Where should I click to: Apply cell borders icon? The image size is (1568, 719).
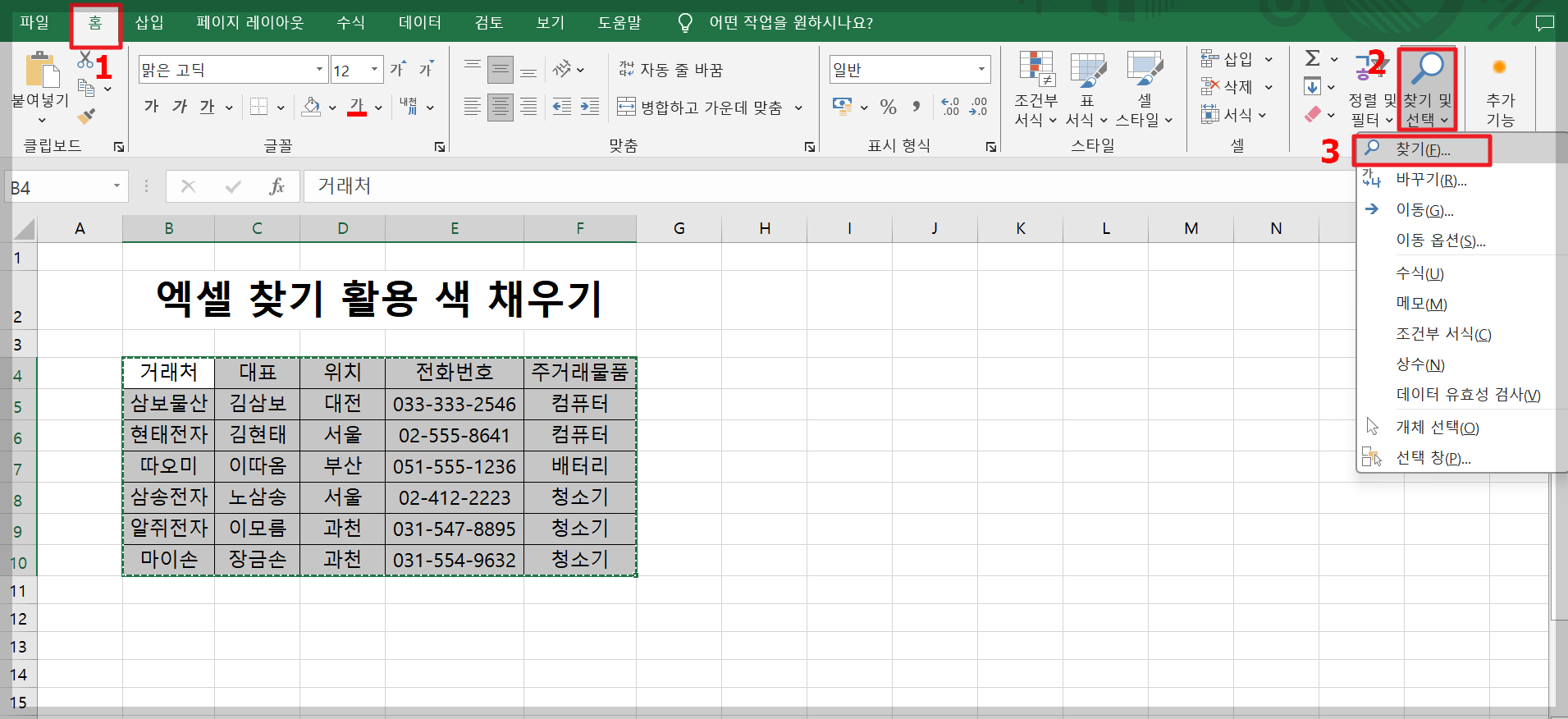point(259,107)
